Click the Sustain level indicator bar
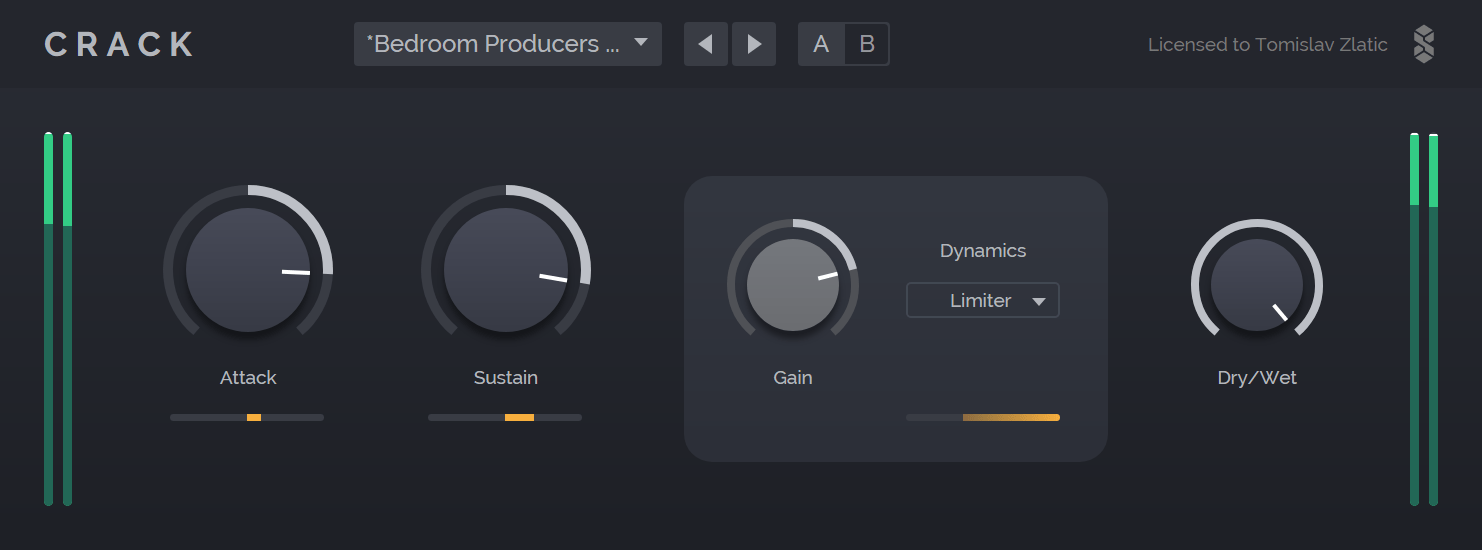The image size is (1482, 550). [x=505, y=417]
